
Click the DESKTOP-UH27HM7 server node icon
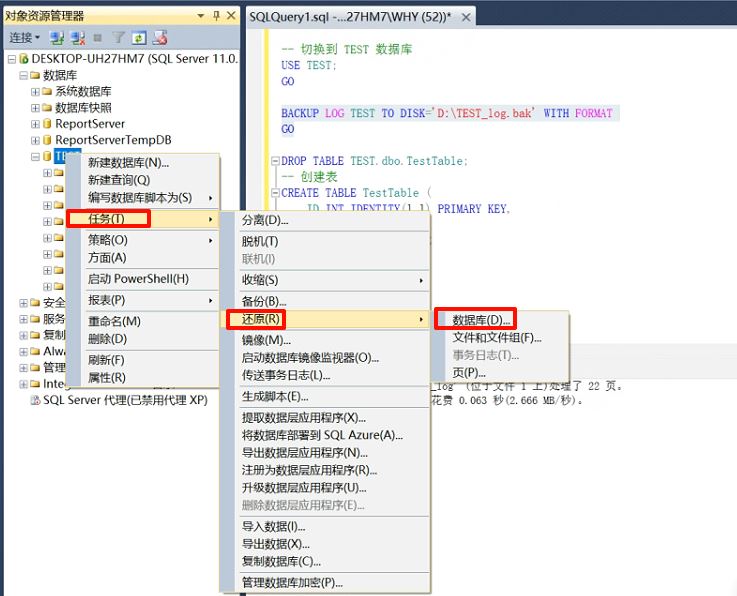(x=23, y=59)
